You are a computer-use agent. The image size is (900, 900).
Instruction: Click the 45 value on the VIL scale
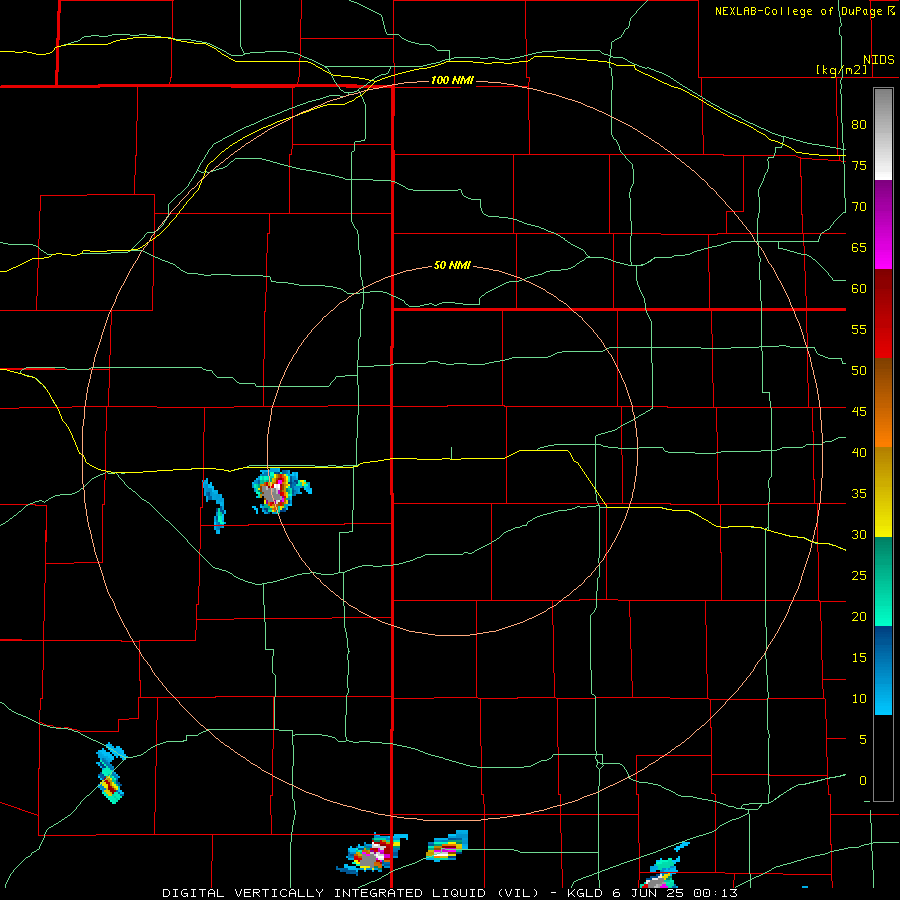click(x=859, y=412)
